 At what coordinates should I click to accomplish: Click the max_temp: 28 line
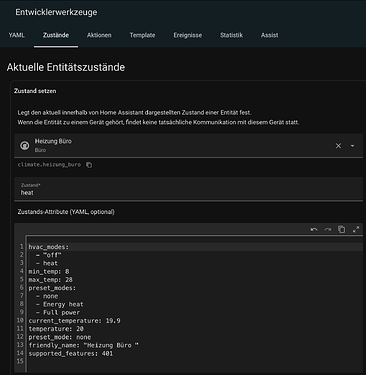click(x=50, y=280)
